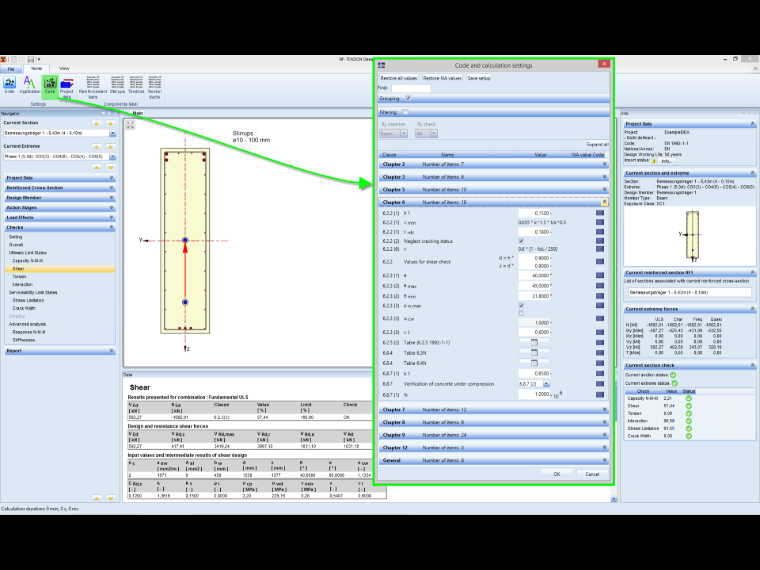Click EU flag icon for v min row
Image resolution: width=760 pixels, height=570 pixels.
(600, 222)
